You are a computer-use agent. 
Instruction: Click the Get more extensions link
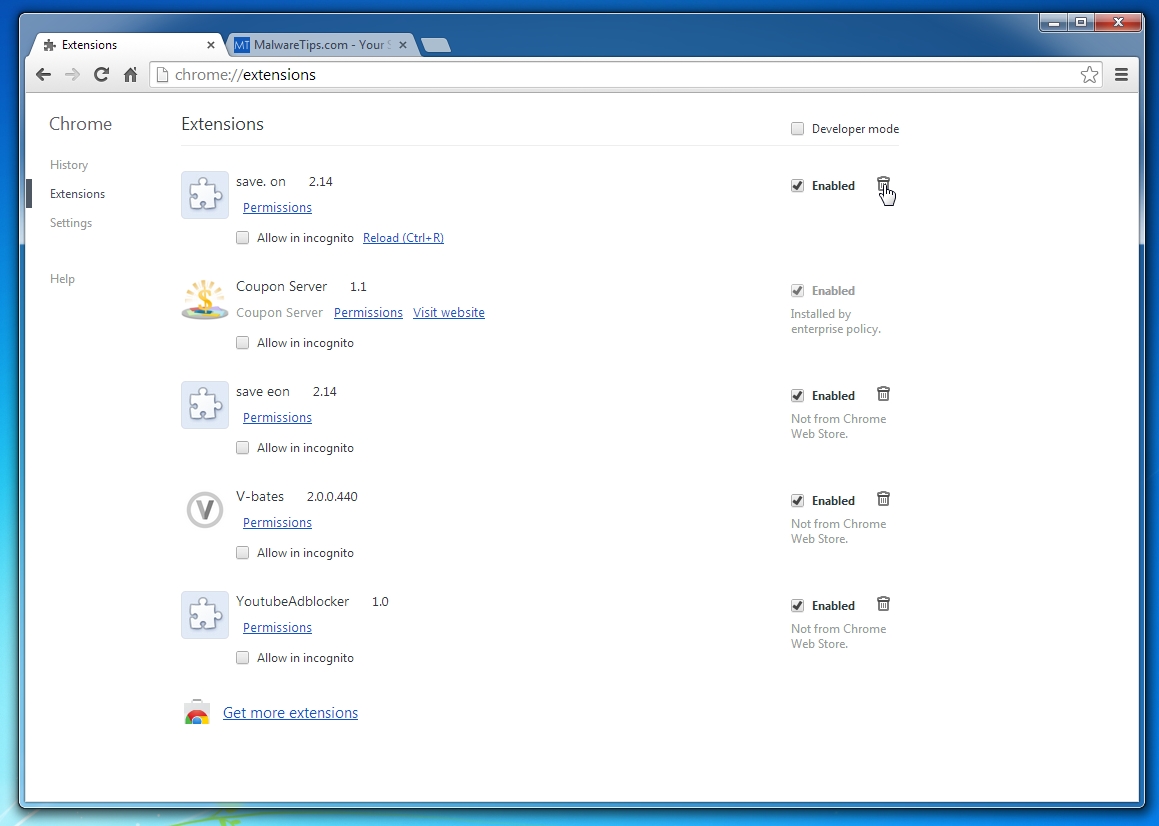pyautogui.click(x=290, y=712)
